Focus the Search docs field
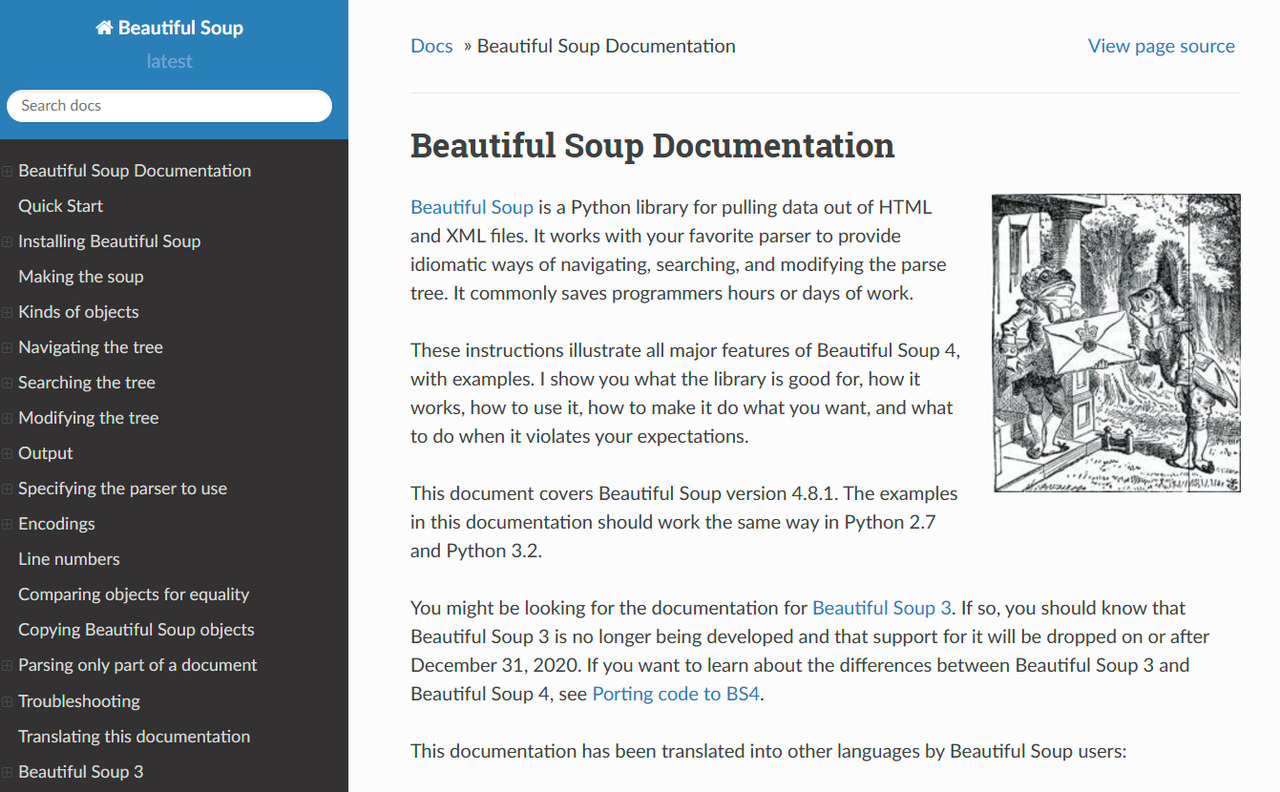 click(x=169, y=106)
